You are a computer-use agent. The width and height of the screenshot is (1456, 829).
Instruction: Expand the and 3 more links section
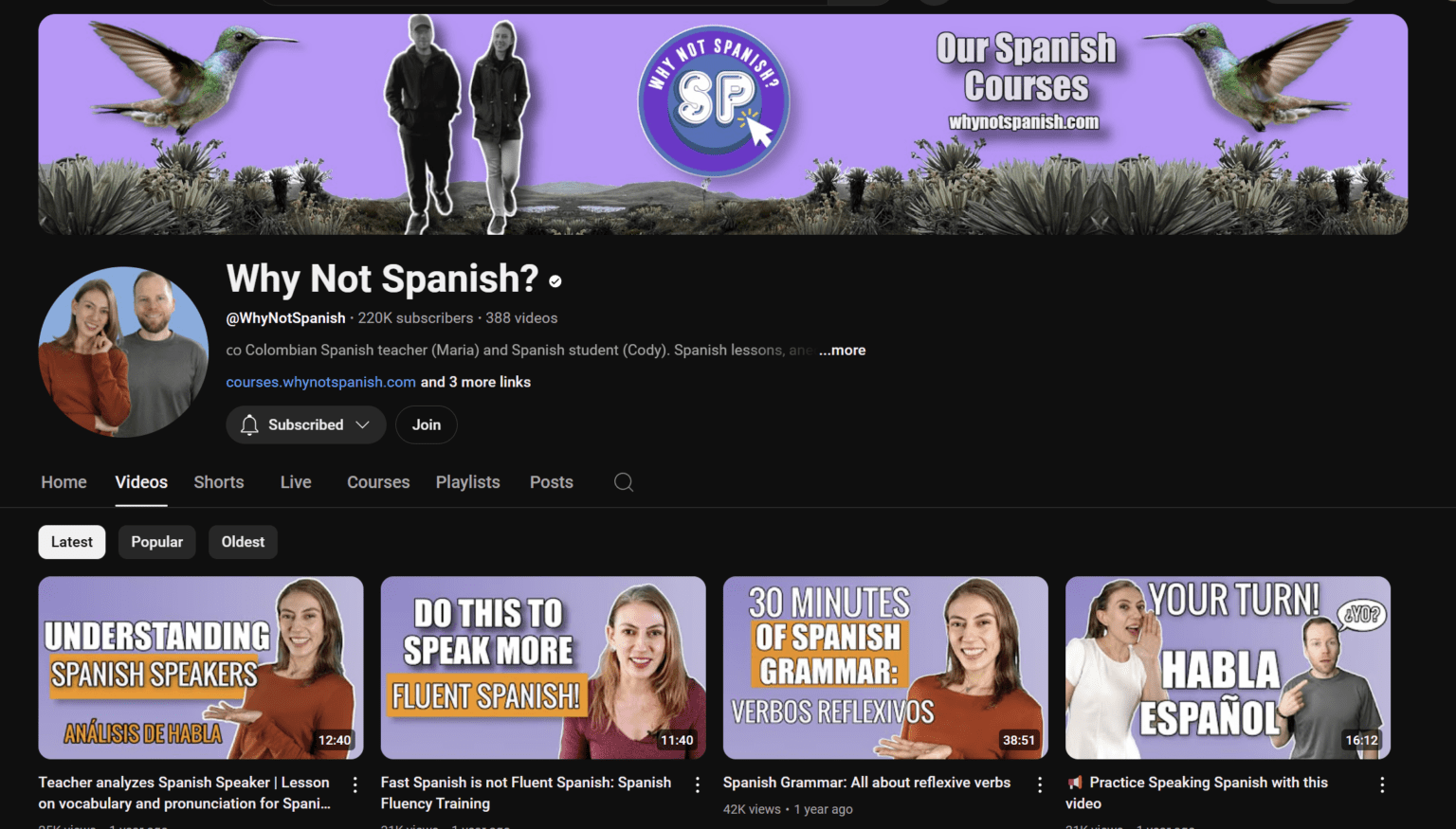(x=474, y=382)
